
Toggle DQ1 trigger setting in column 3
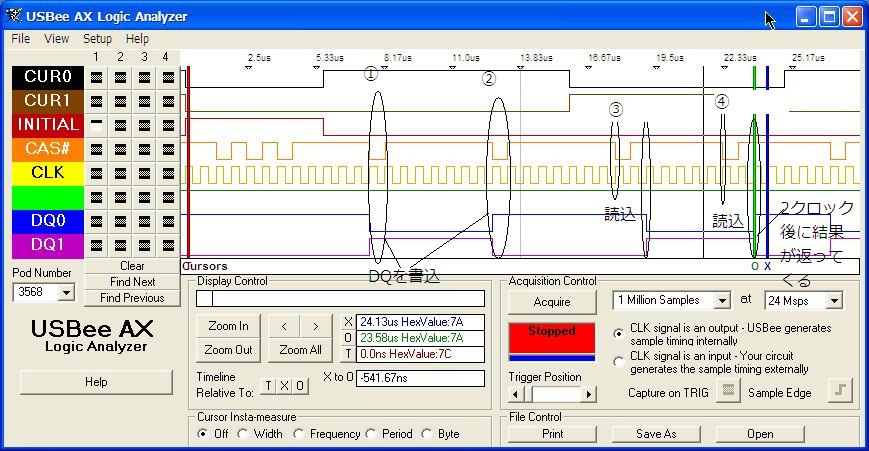(144, 245)
